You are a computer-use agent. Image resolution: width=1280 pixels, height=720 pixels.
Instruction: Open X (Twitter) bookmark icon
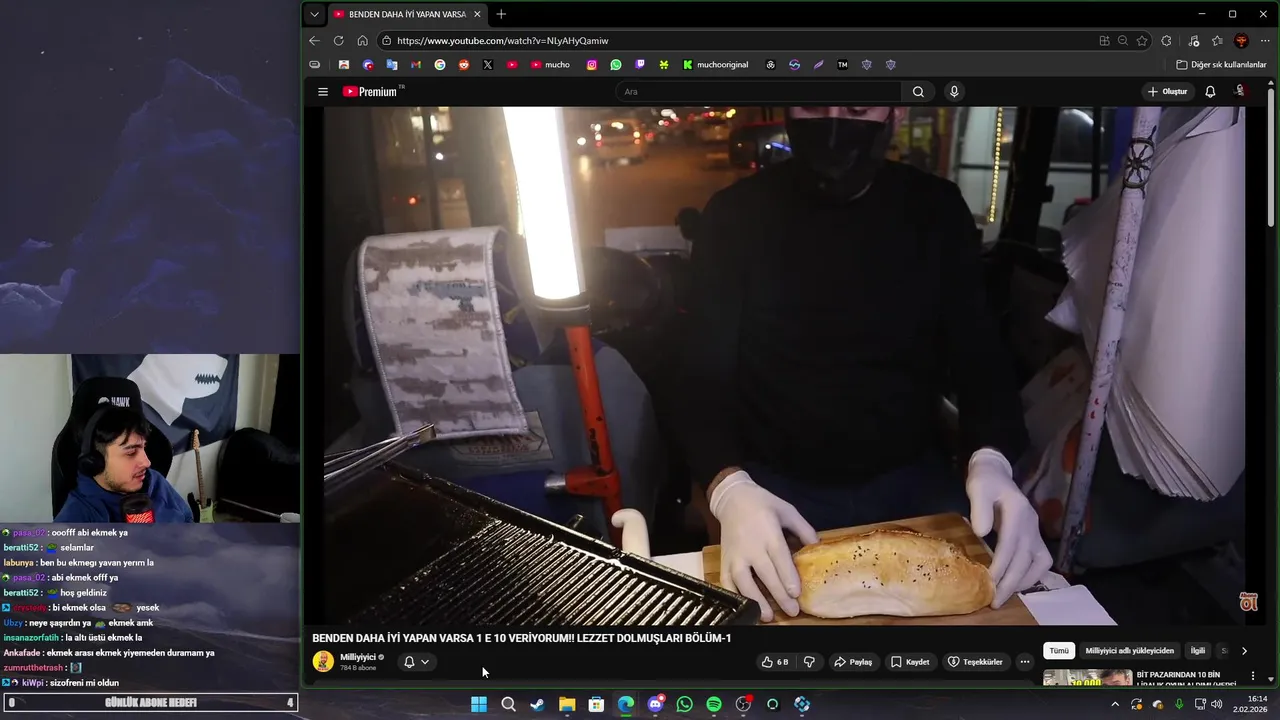click(x=488, y=65)
